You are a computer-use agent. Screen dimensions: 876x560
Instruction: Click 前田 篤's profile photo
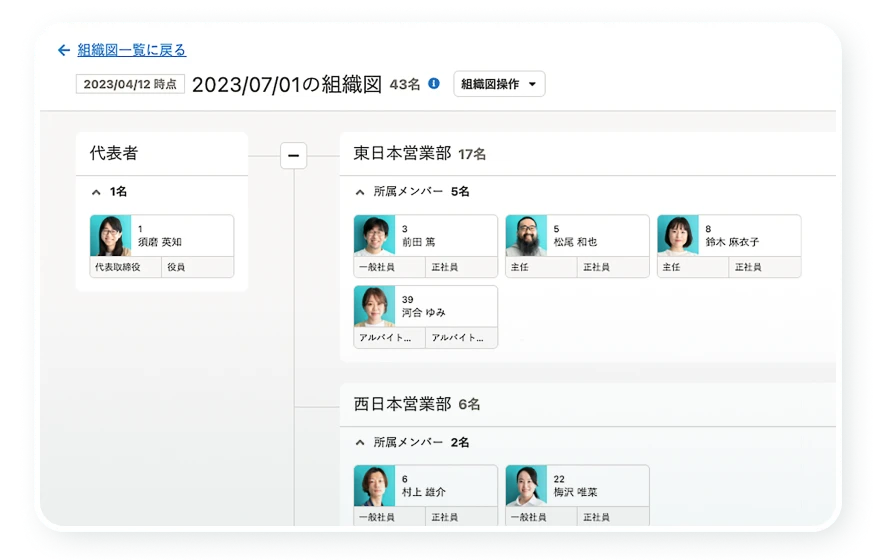click(374, 236)
